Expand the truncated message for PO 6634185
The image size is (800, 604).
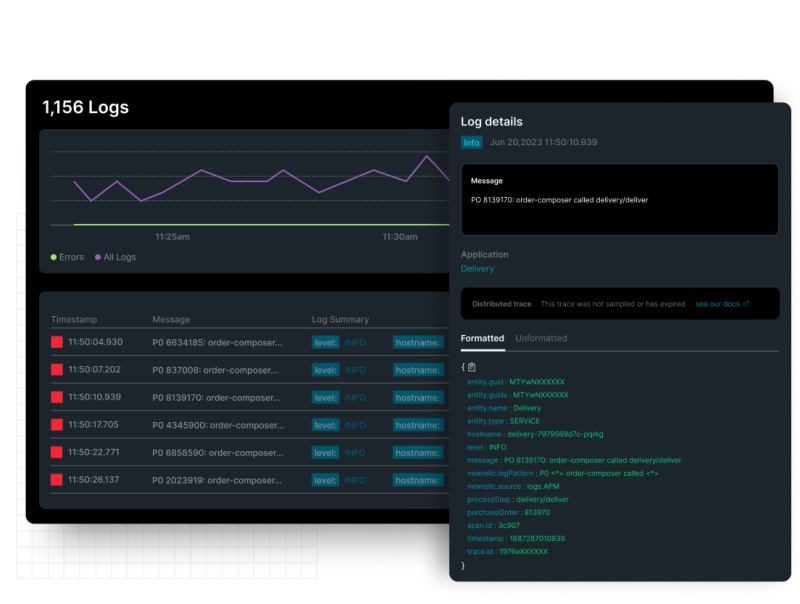pos(215,341)
